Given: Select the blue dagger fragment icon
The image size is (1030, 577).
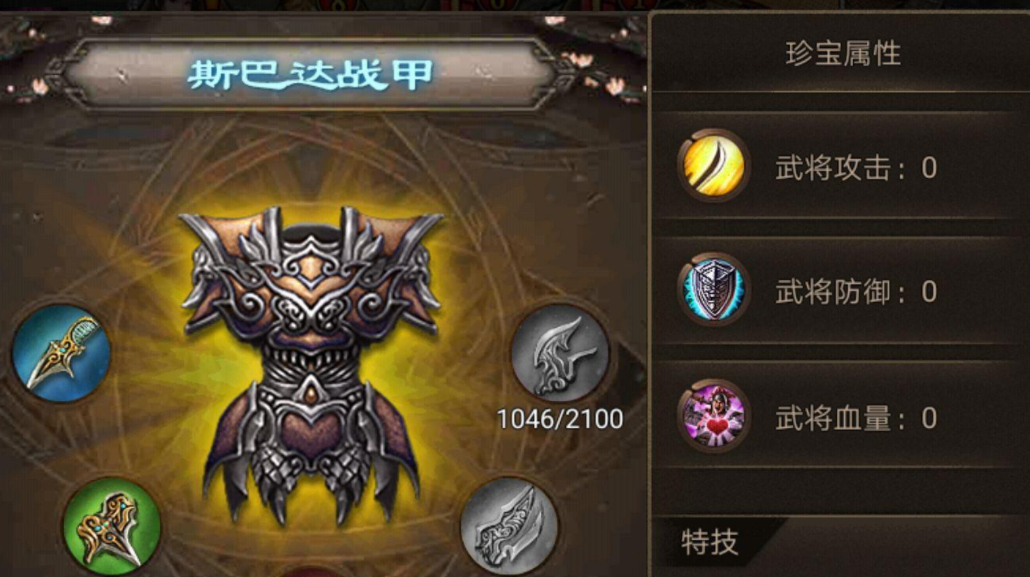Looking at the screenshot, I should click(61, 354).
